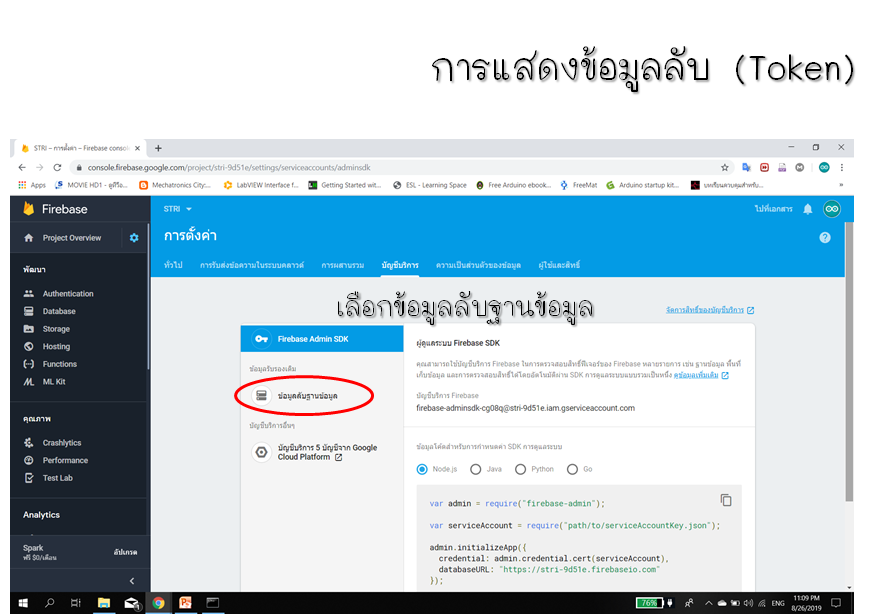The height and width of the screenshot is (614, 896).
Task: Reload the page in Chrome
Action: click(57, 168)
